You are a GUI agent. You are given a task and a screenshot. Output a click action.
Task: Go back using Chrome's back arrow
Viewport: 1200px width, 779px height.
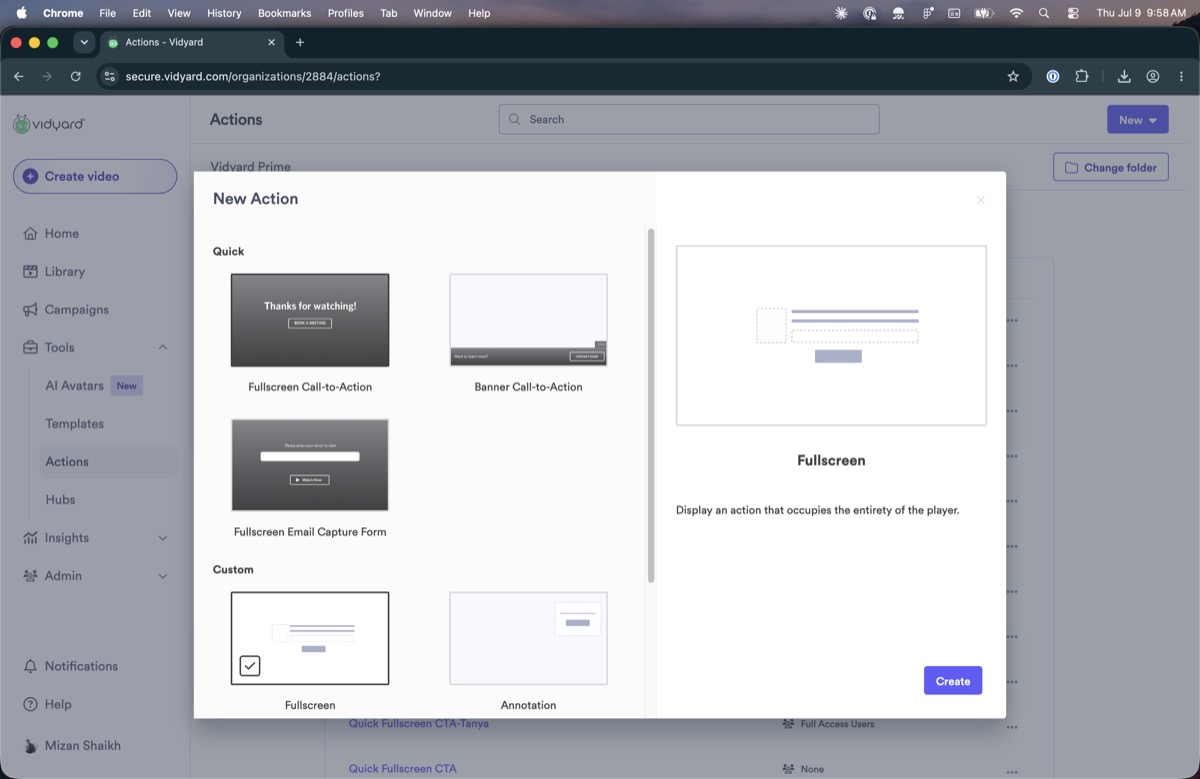[19, 76]
